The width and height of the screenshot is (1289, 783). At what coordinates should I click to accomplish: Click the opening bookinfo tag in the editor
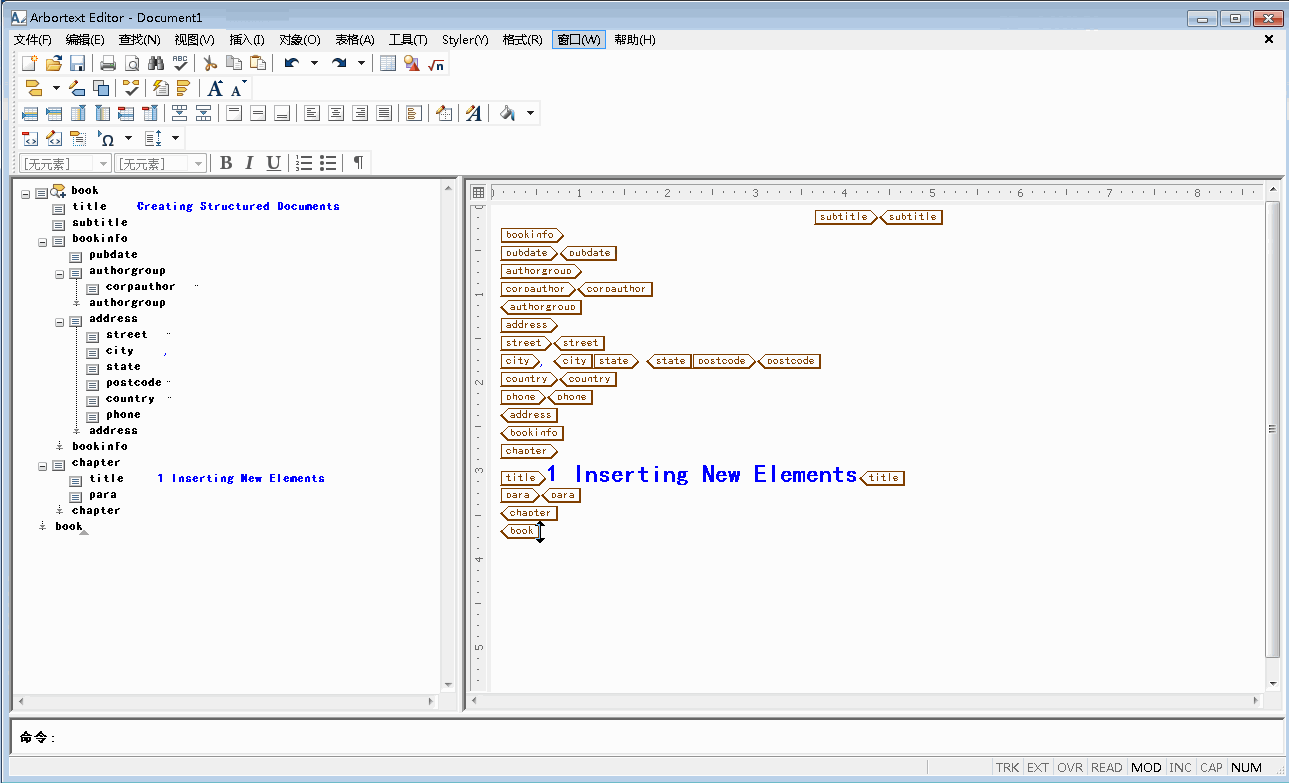pyautogui.click(x=532, y=235)
